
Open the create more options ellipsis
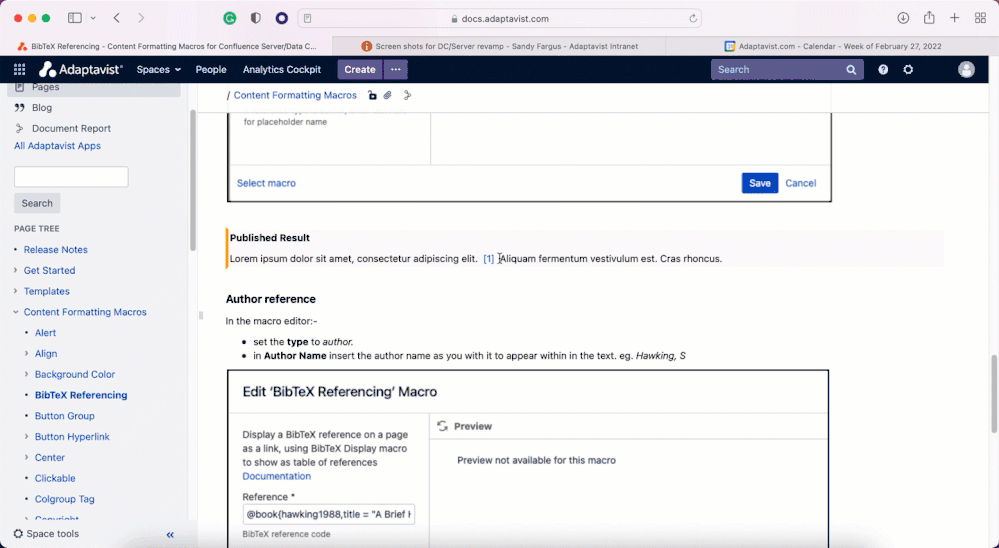click(x=396, y=69)
